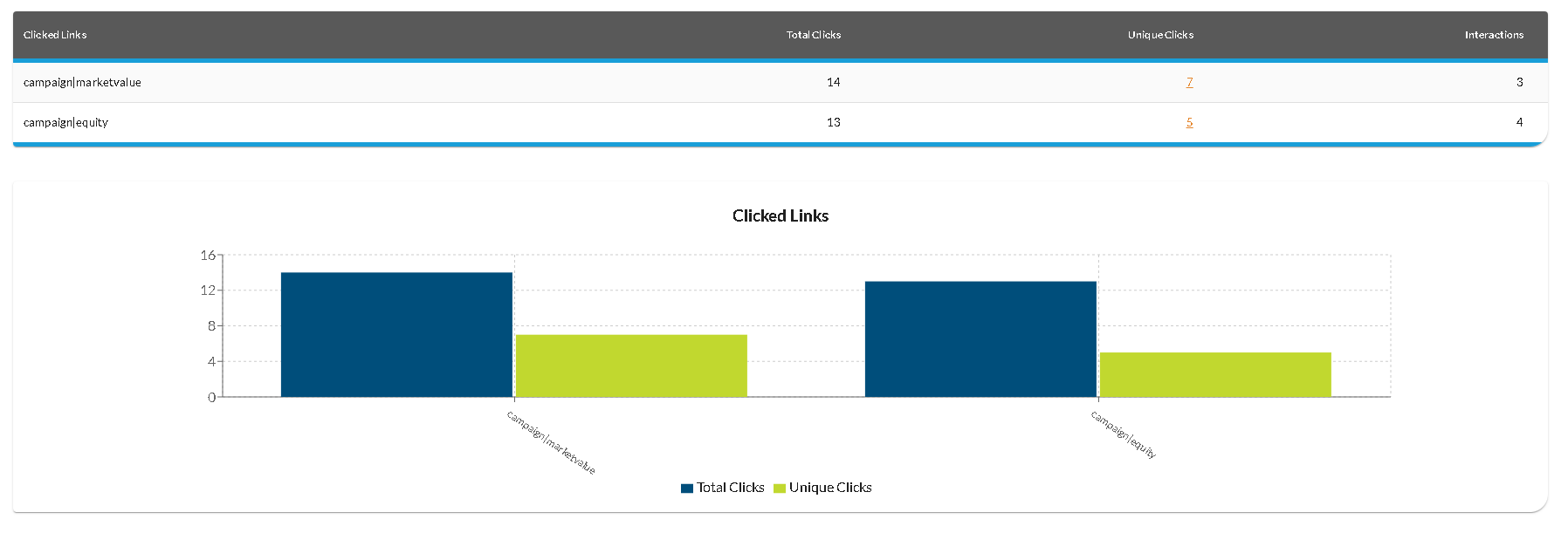Screen dimensions: 1568x533
Task: Click the blue Total Clicks legend swatch
Action: 687,489
